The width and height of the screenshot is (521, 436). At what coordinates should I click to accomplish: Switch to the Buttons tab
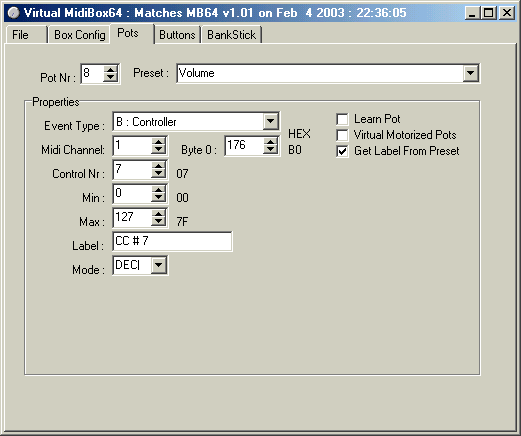point(177,35)
